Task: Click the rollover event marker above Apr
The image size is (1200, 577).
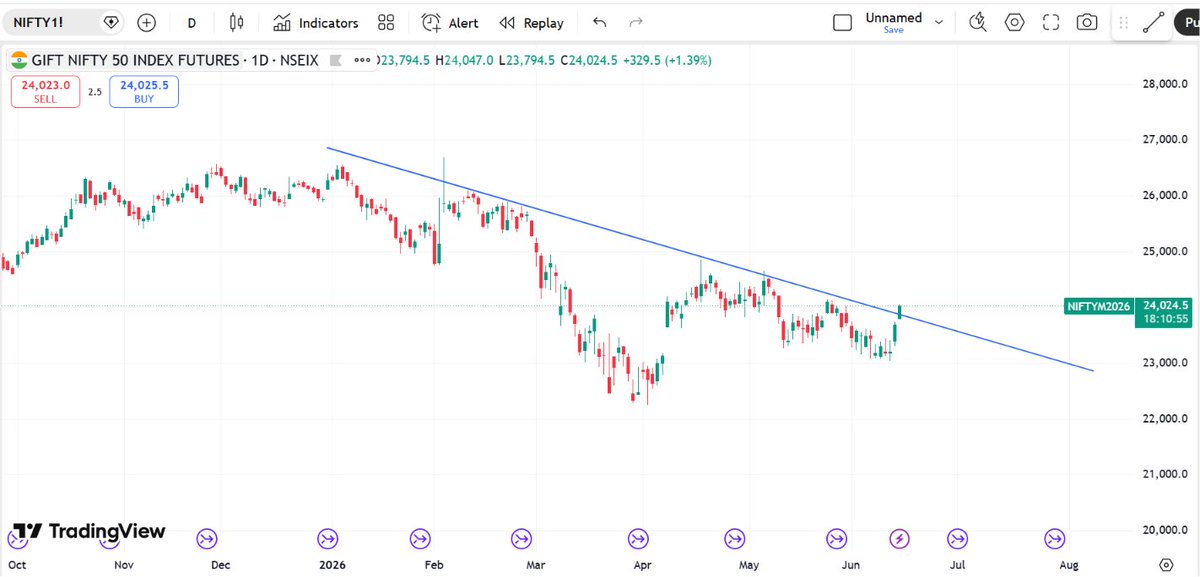Action: tap(636, 539)
